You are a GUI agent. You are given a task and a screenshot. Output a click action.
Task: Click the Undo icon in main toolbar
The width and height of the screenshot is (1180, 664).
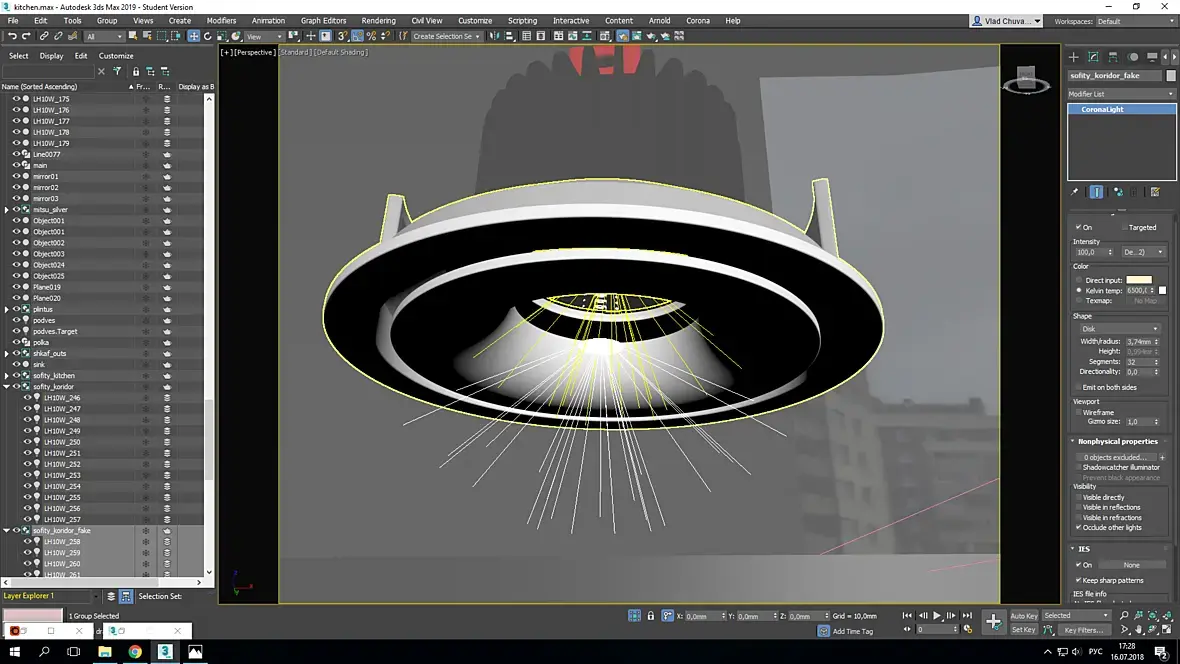coord(11,36)
